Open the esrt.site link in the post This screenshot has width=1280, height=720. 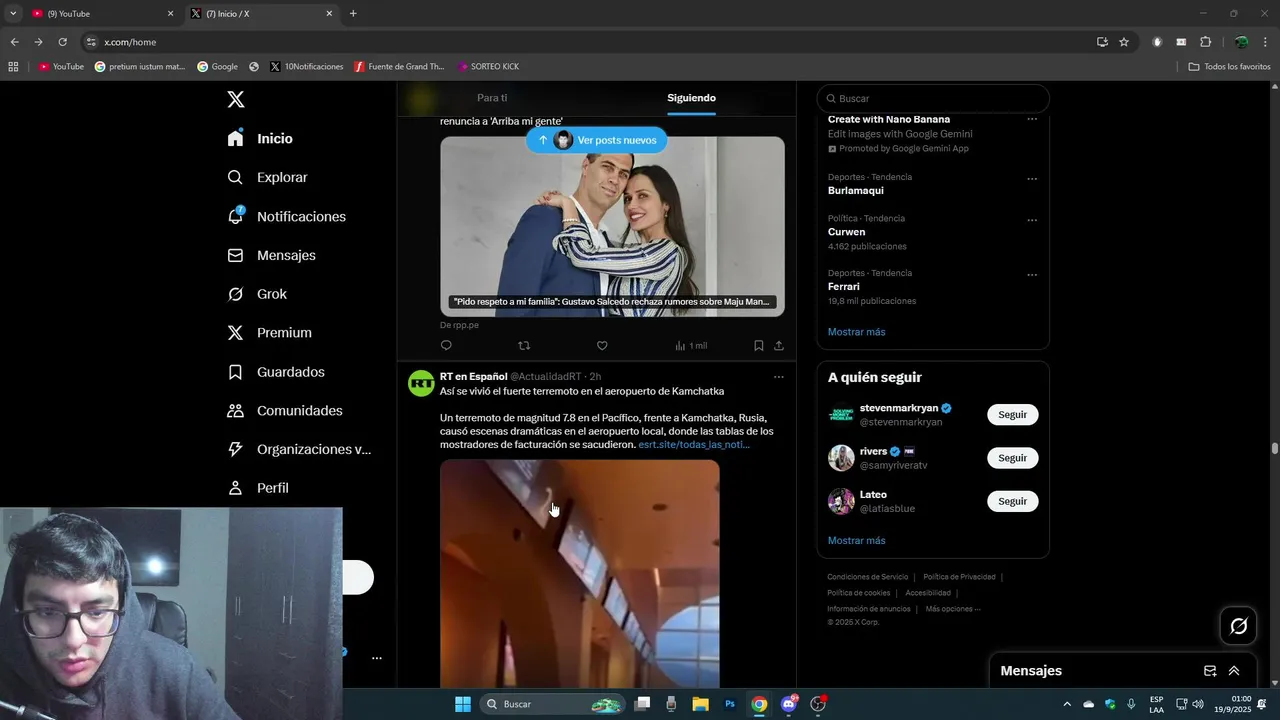point(694,444)
